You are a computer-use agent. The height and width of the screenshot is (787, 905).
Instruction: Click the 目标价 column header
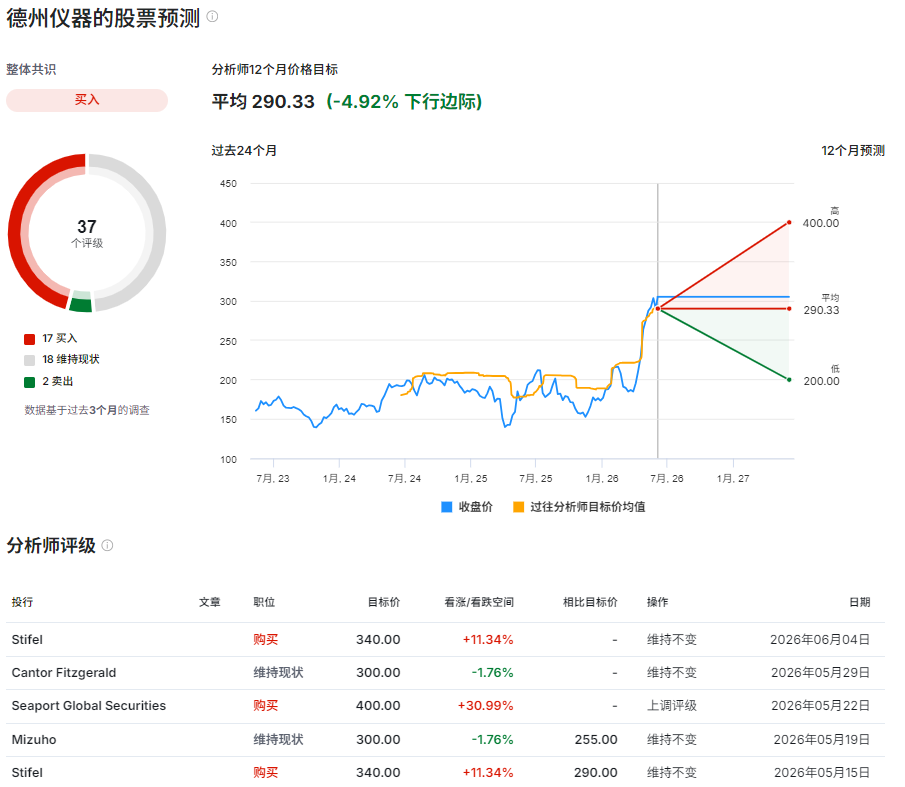[x=384, y=602]
